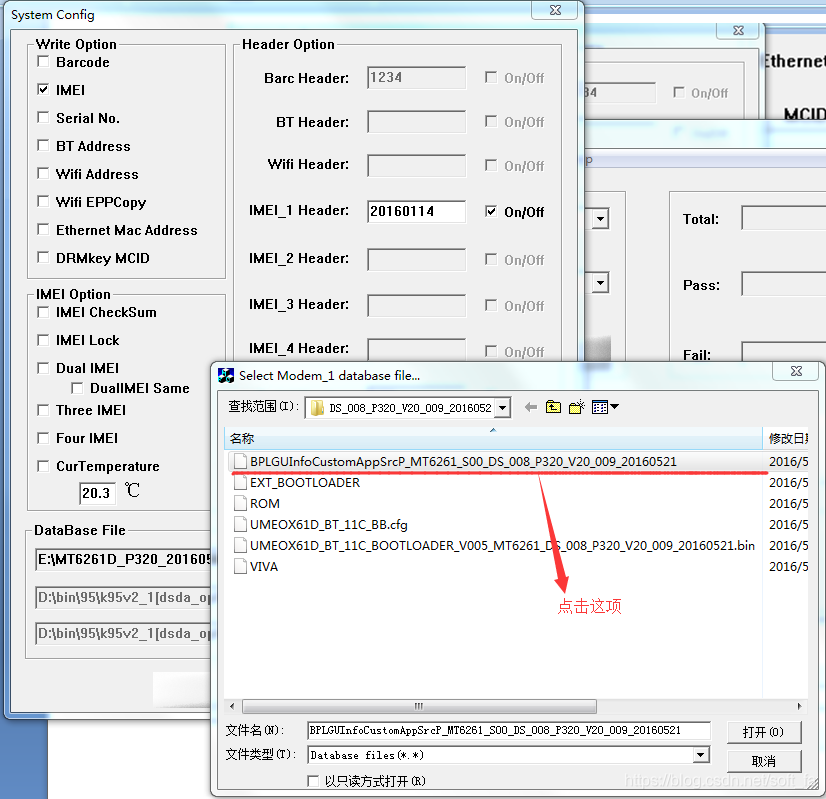Click the scroll left arrow in file list
The height and width of the screenshot is (799, 826).
point(233,706)
